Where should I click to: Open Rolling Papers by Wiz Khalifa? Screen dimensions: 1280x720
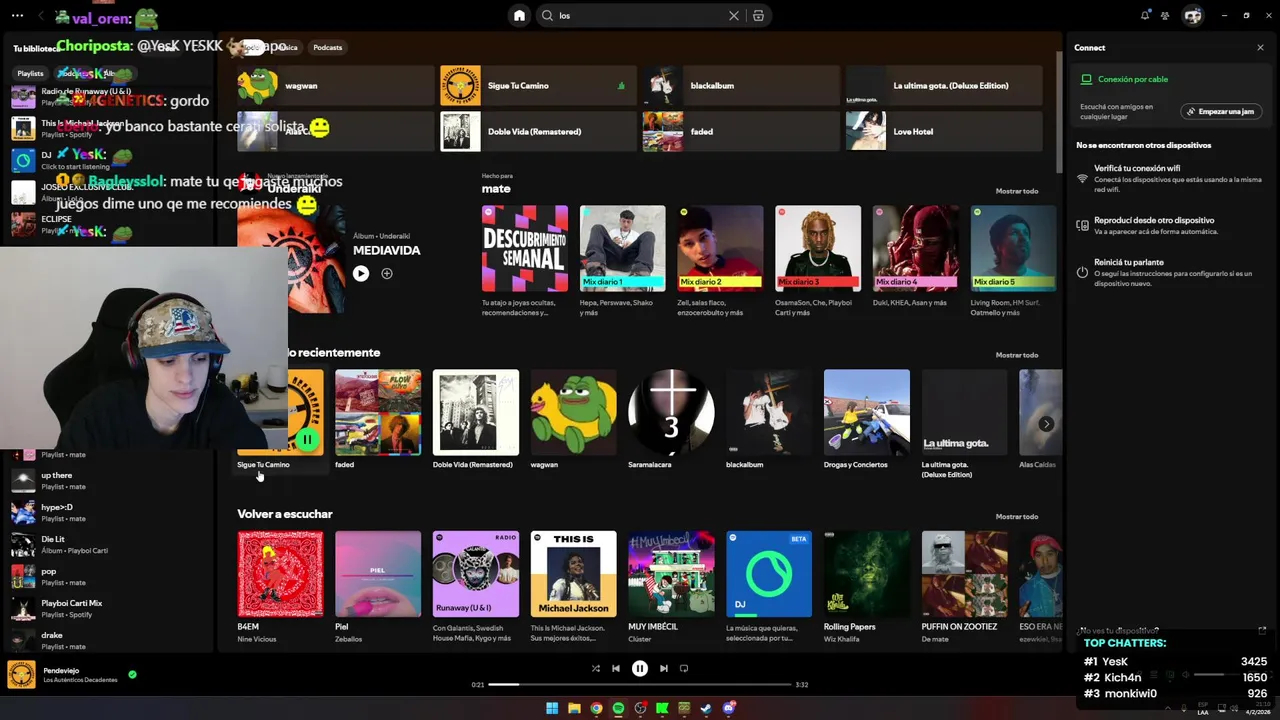coord(866,587)
